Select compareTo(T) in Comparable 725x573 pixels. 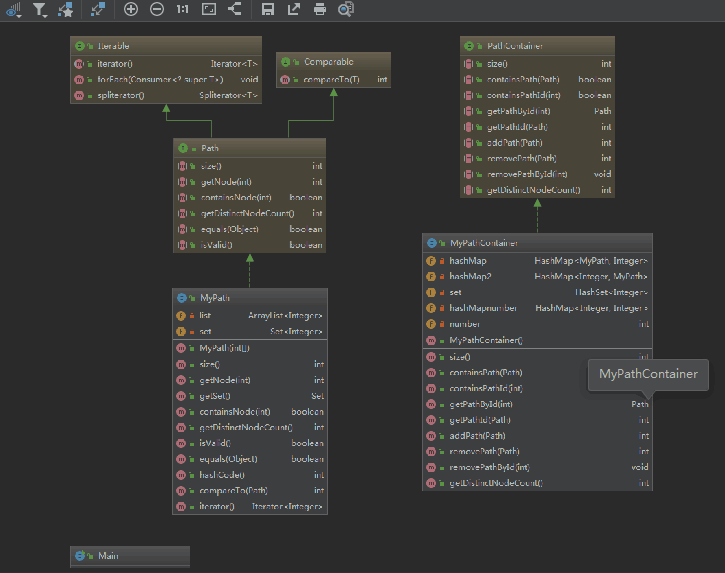click(x=333, y=80)
